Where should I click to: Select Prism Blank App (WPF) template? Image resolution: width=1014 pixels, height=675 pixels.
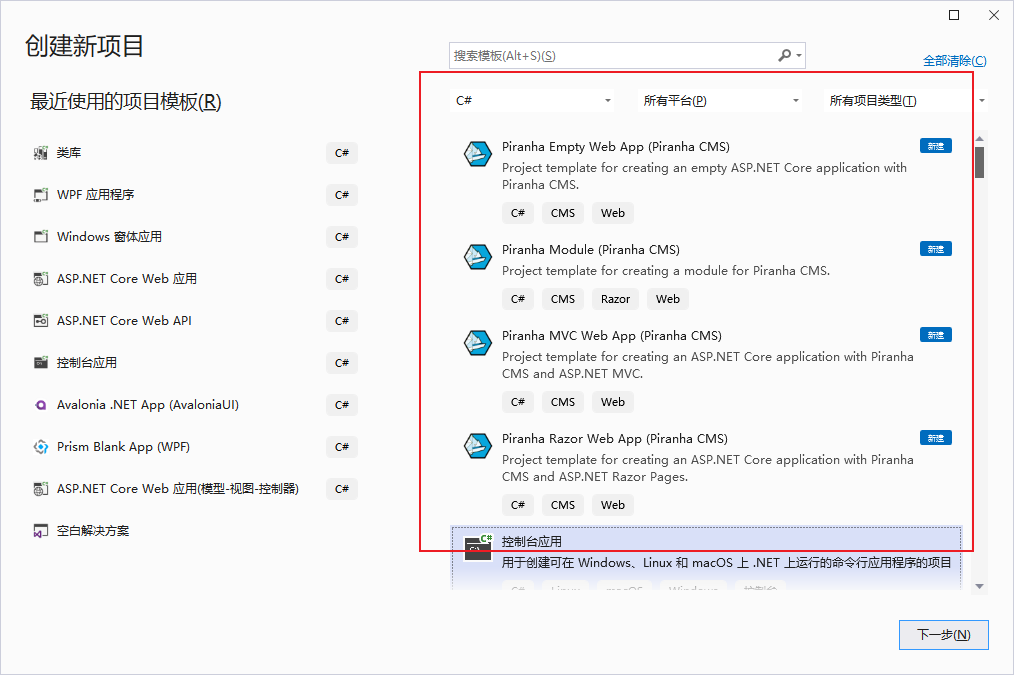195,447
